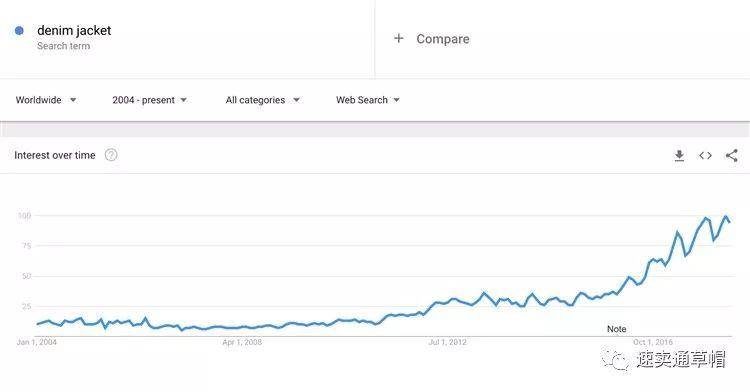This screenshot has width=750, height=392.
Task: Download the interest over time chart data
Action: (679, 155)
